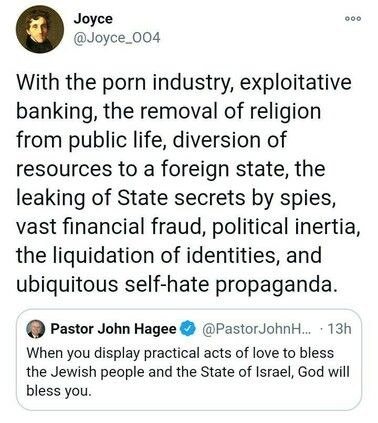Open the three-dot more options menu
The height and width of the screenshot is (423, 378).
[x=353, y=19]
